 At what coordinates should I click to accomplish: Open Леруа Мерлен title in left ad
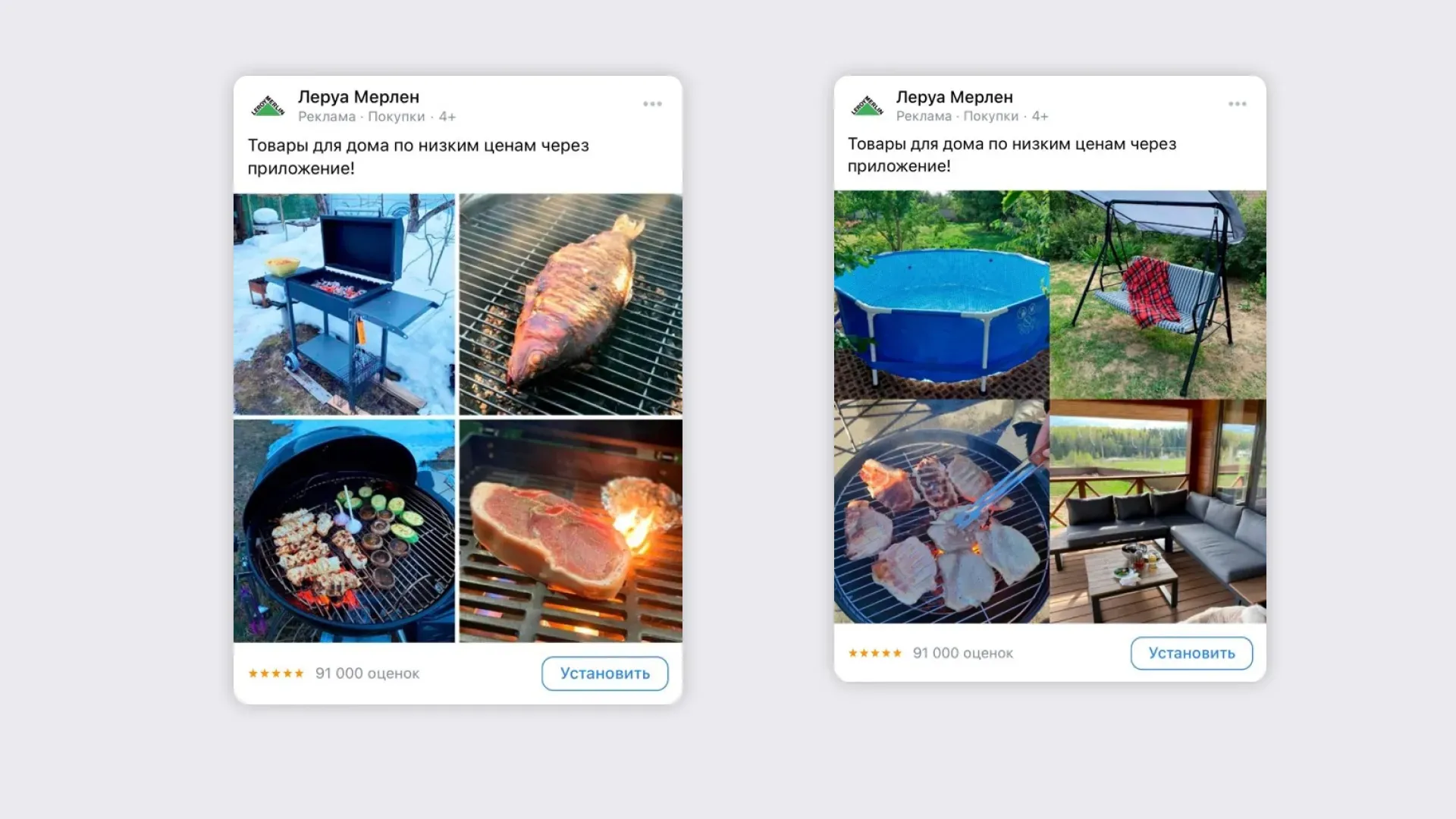(x=359, y=97)
